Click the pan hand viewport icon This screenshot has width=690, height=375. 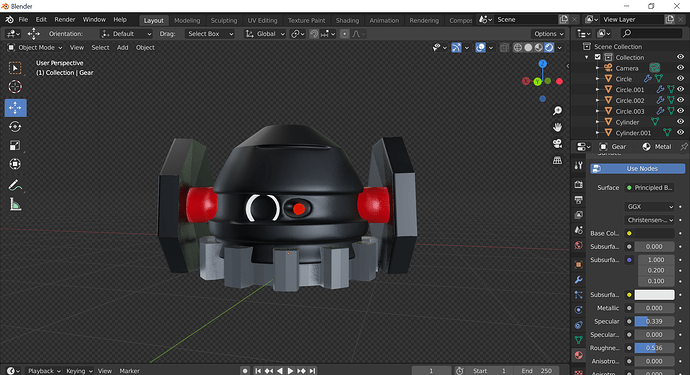557,127
